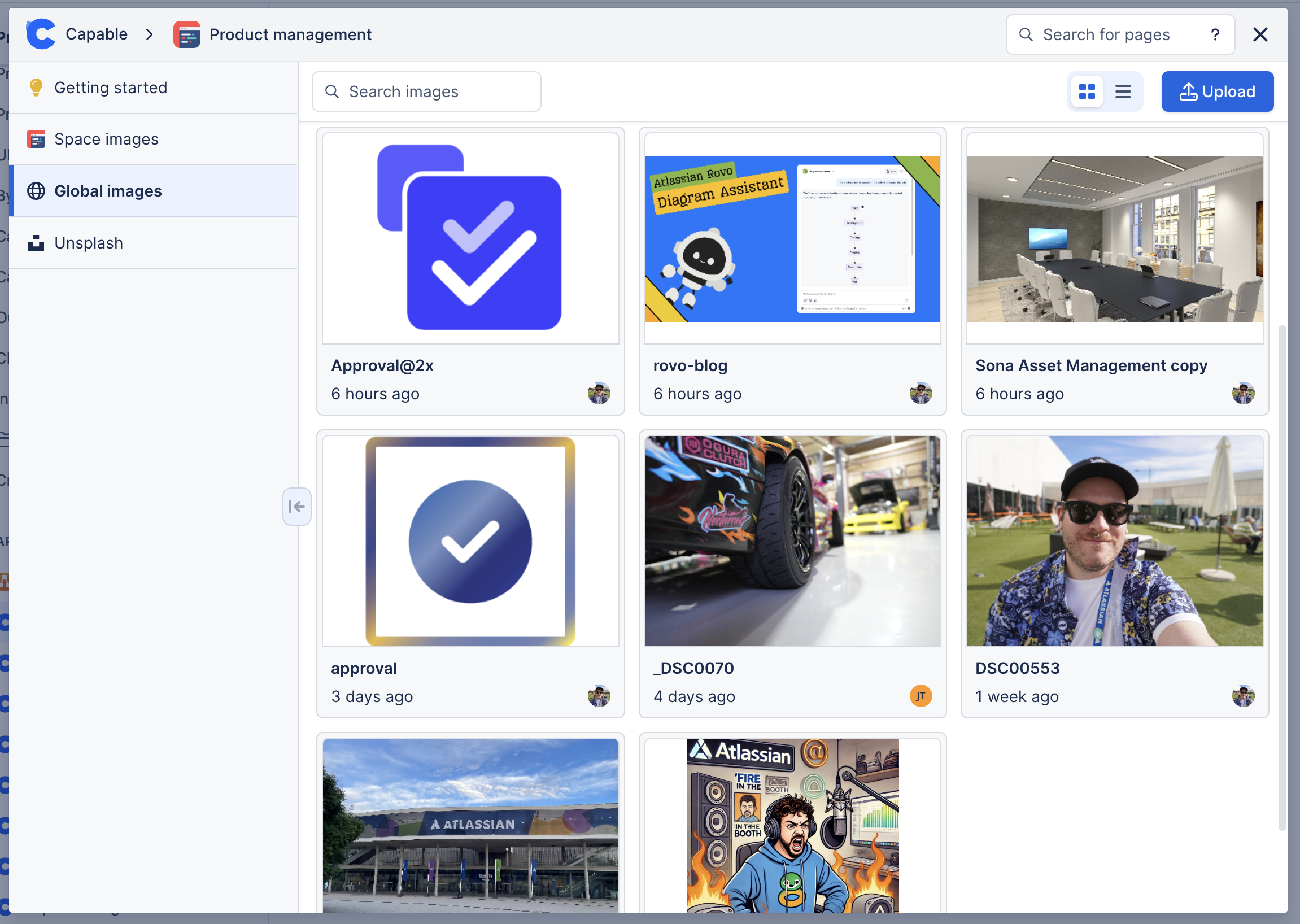The image size is (1300, 924).
Task: Click the magnifier in Search for pages
Action: pyautogui.click(x=1026, y=34)
